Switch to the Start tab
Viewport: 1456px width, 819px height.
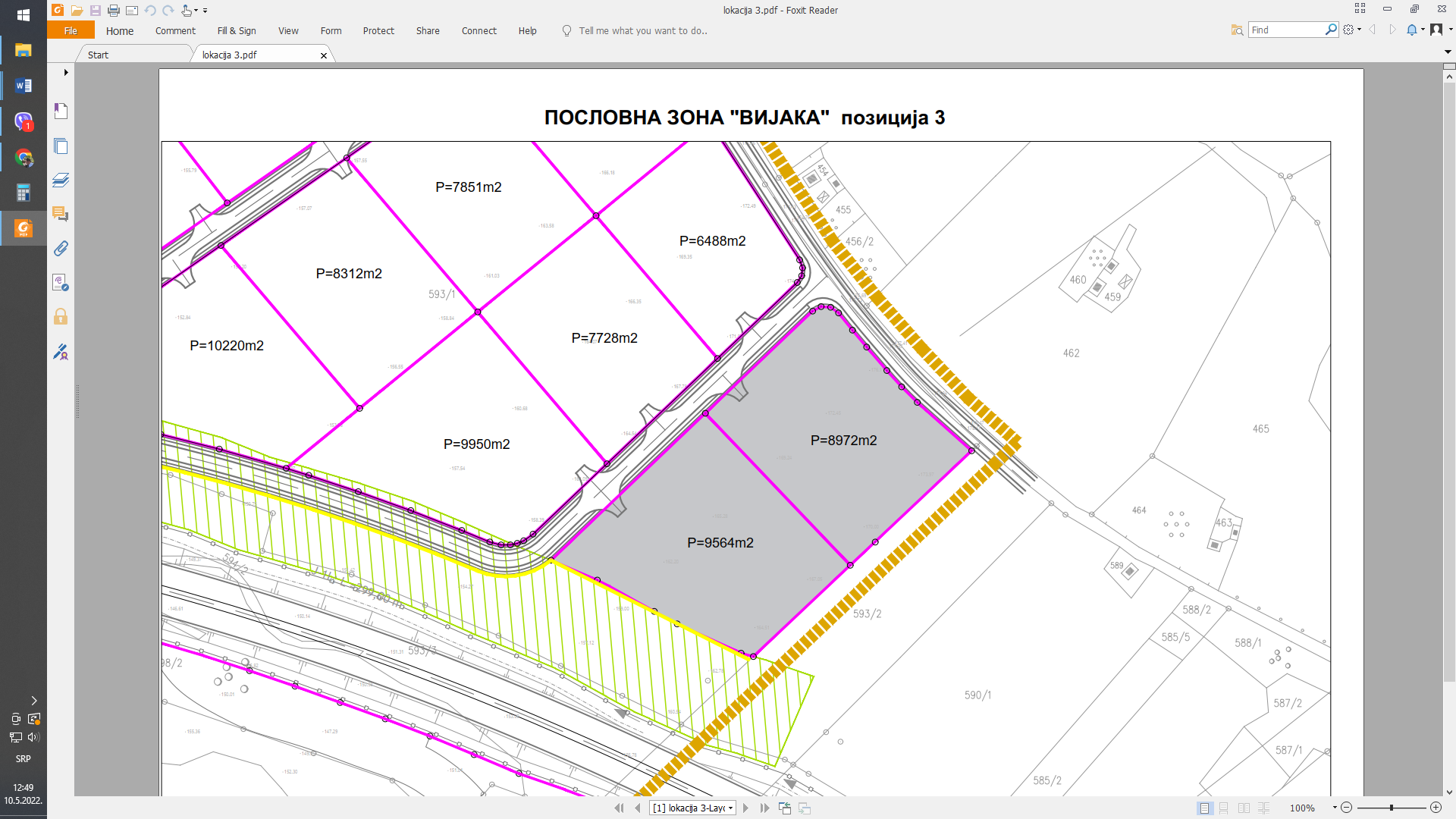tap(98, 55)
